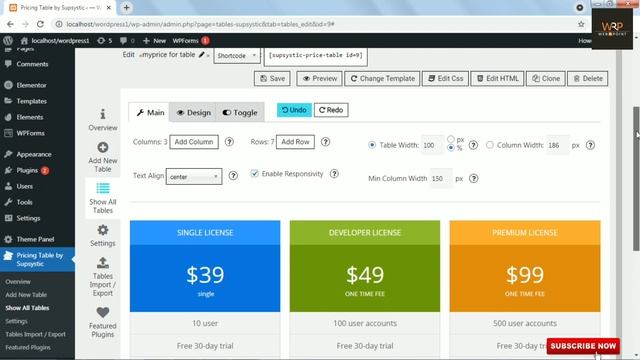Click the Table Width value field
Viewport: 640px width, 360px height.
(432, 145)
